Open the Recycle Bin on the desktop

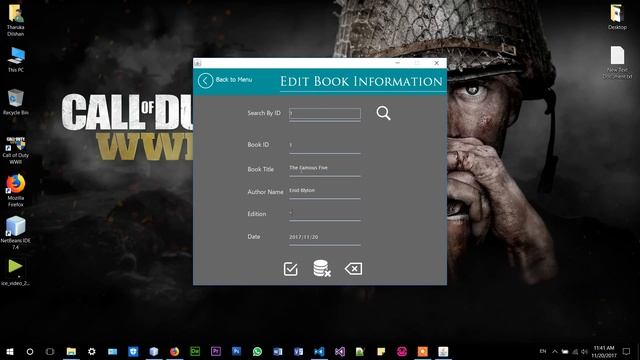[16, 102]
